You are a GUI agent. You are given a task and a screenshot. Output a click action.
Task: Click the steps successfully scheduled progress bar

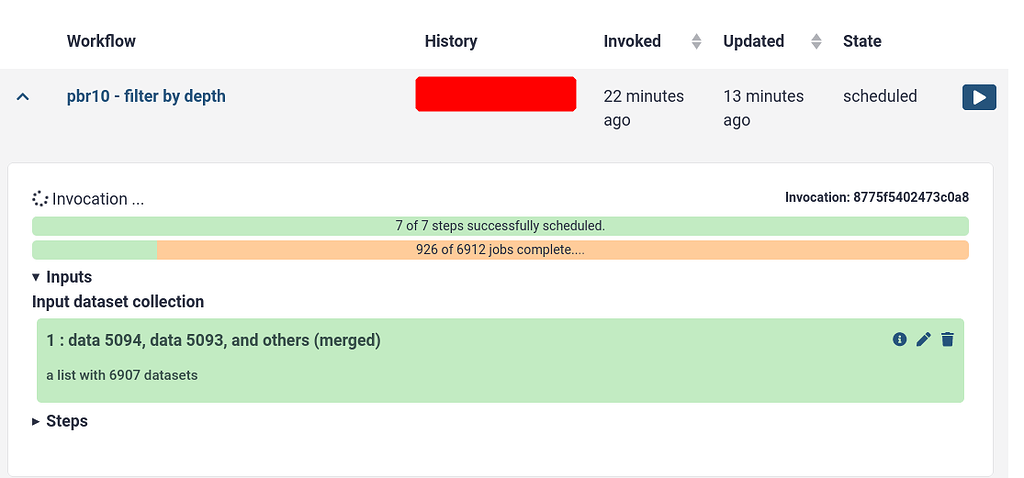coord(500,226)
